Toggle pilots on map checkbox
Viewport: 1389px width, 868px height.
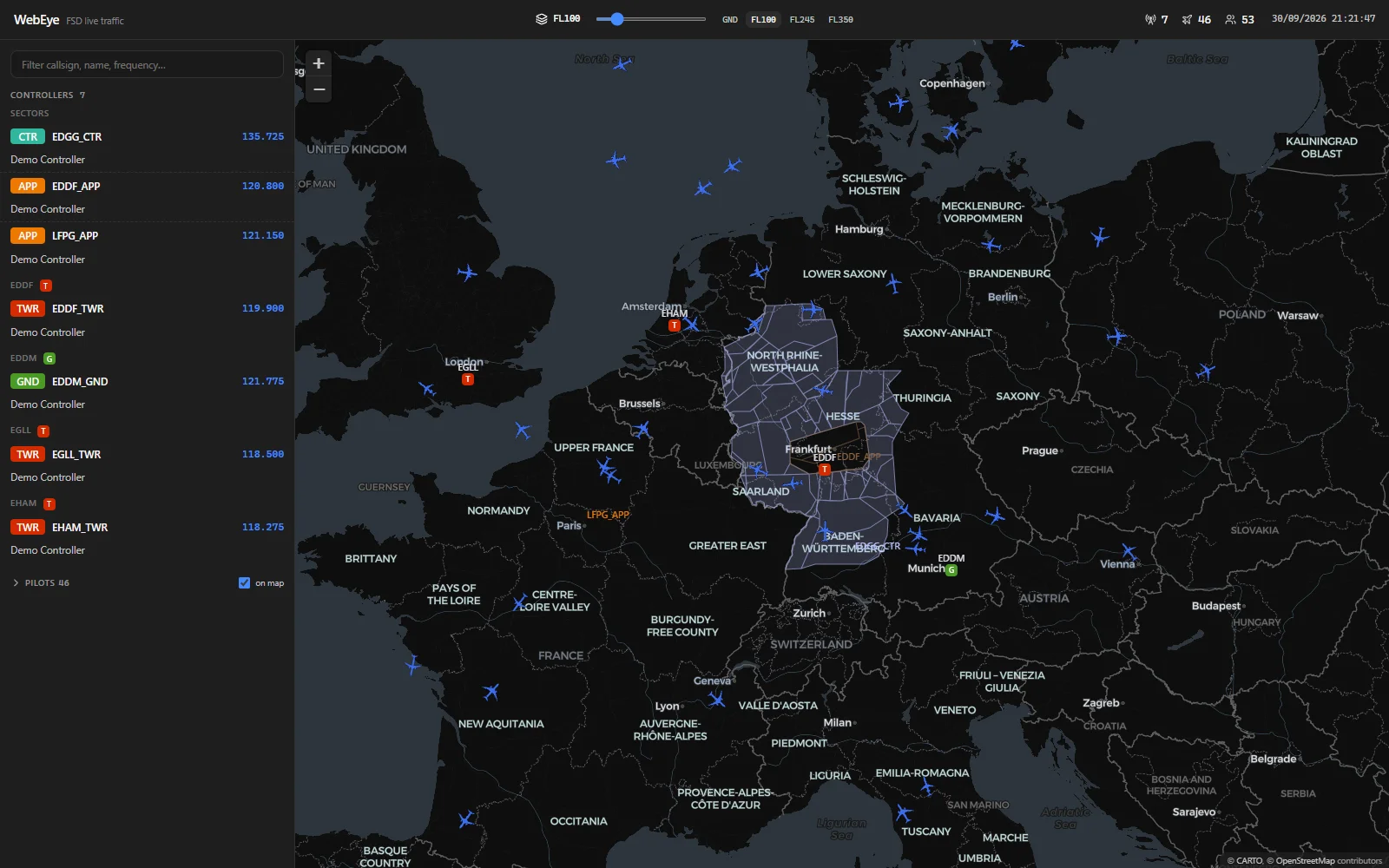pos(244,582)
